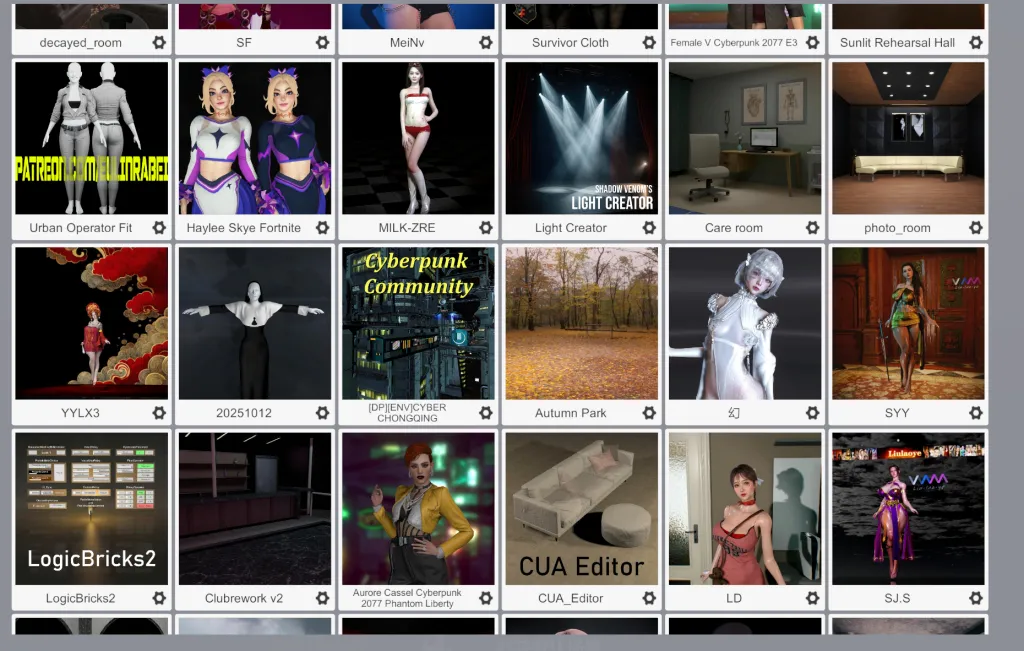Viewport: 1024px width, 651px height.
Task: Click gear icon next to Autumn Park
Action: (x=649, y=413)
